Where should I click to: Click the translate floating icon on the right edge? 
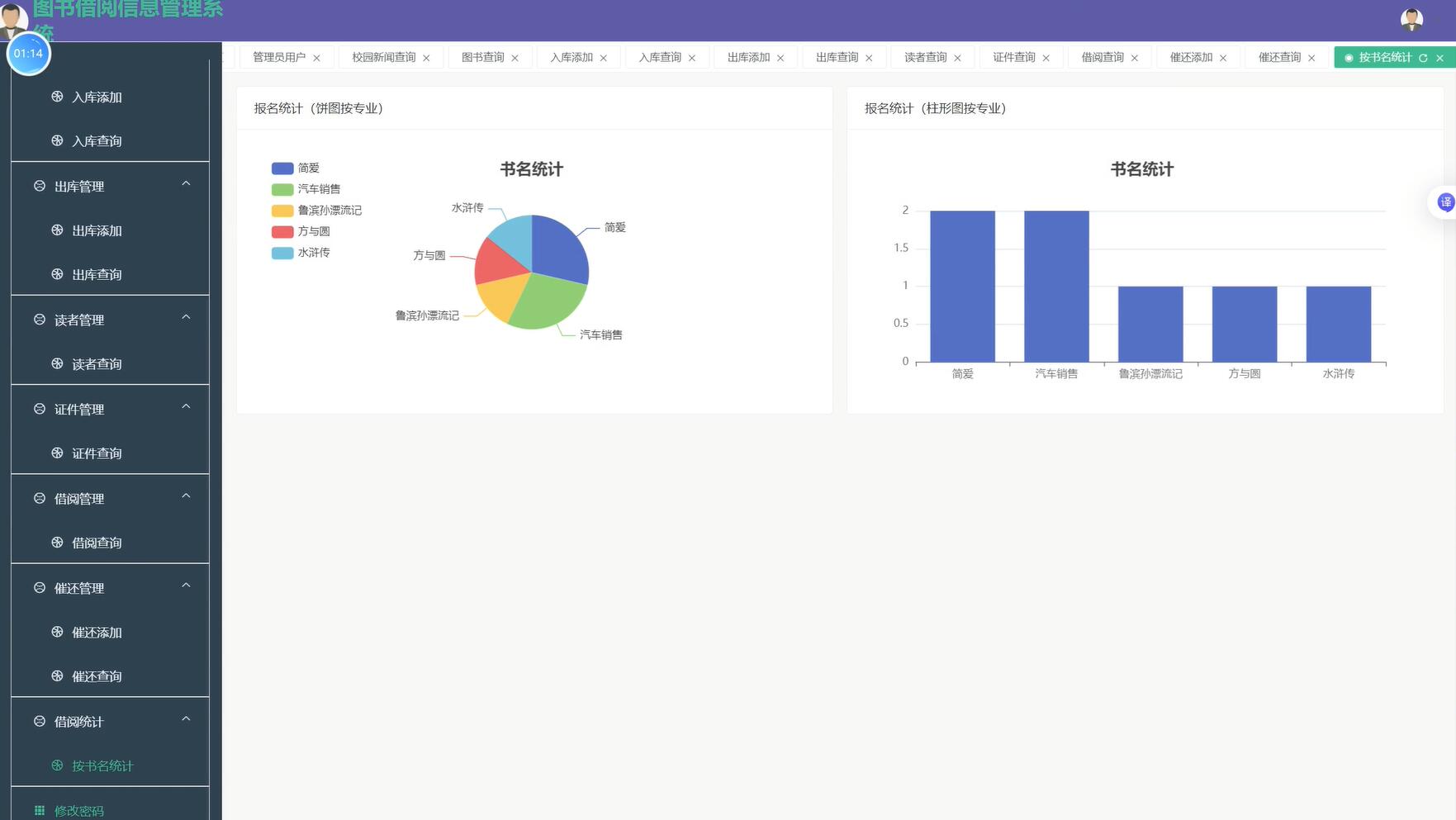pyautogui.click(x=1445, y=202)
